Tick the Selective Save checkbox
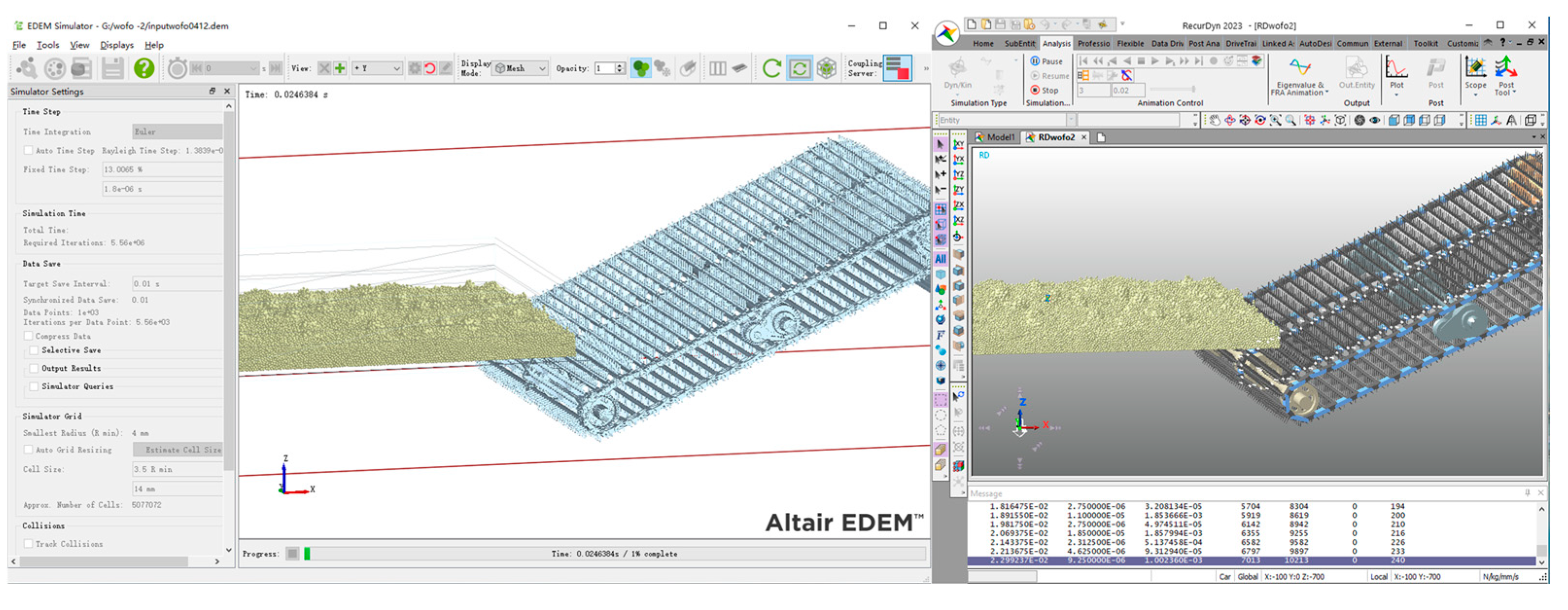Screen dimensions: 1568x610 click(x=34, y=350)
